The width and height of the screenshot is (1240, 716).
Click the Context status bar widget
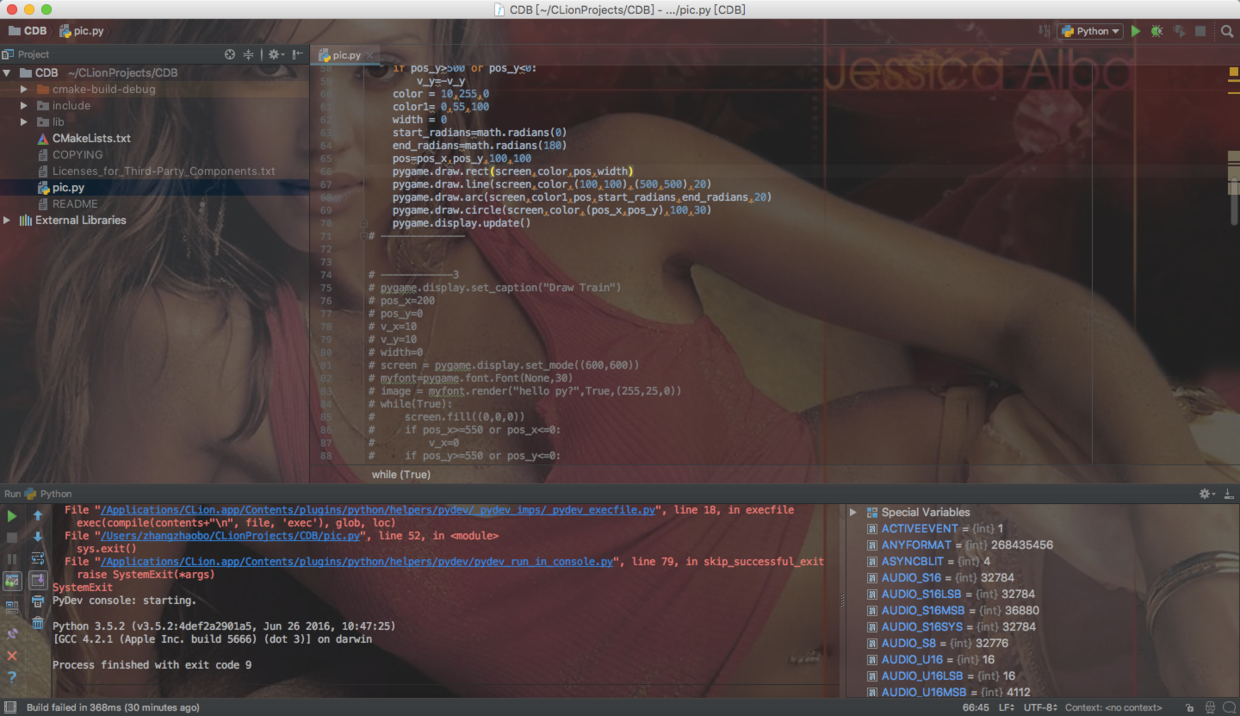tap(1113, 707)
